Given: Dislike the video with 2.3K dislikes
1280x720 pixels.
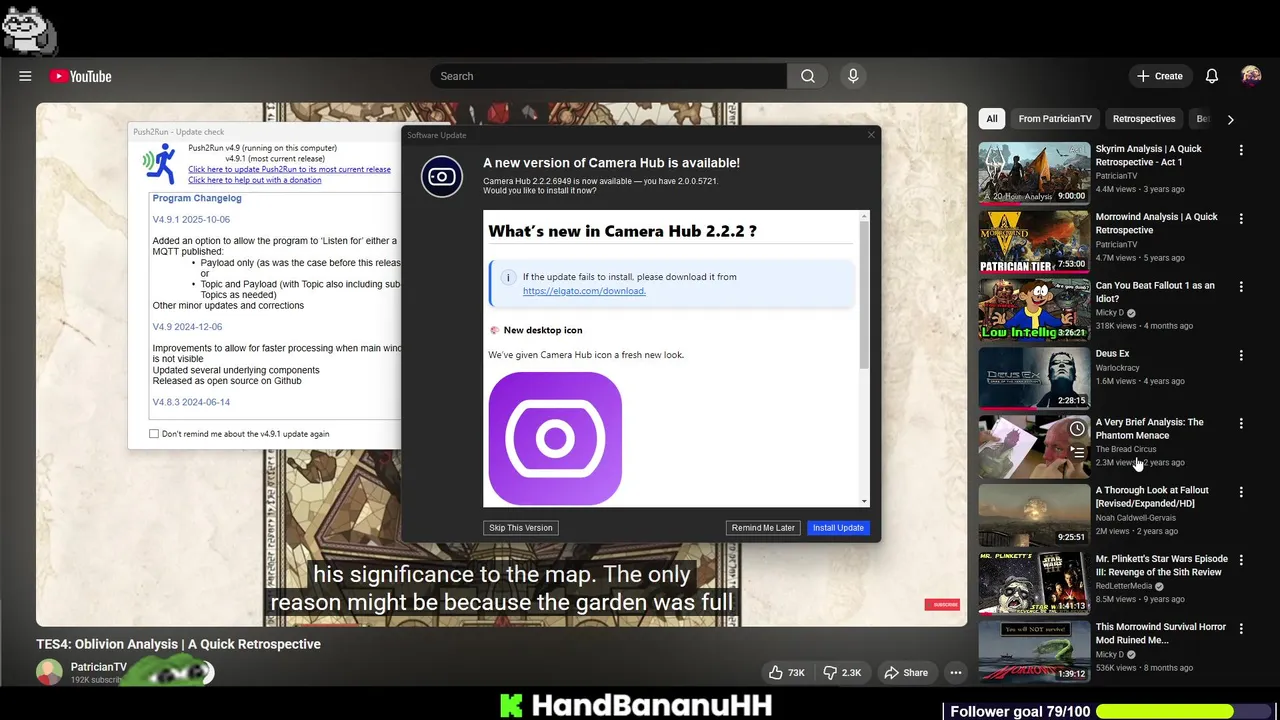Looking at the screenshot, I should pos(842,673).
